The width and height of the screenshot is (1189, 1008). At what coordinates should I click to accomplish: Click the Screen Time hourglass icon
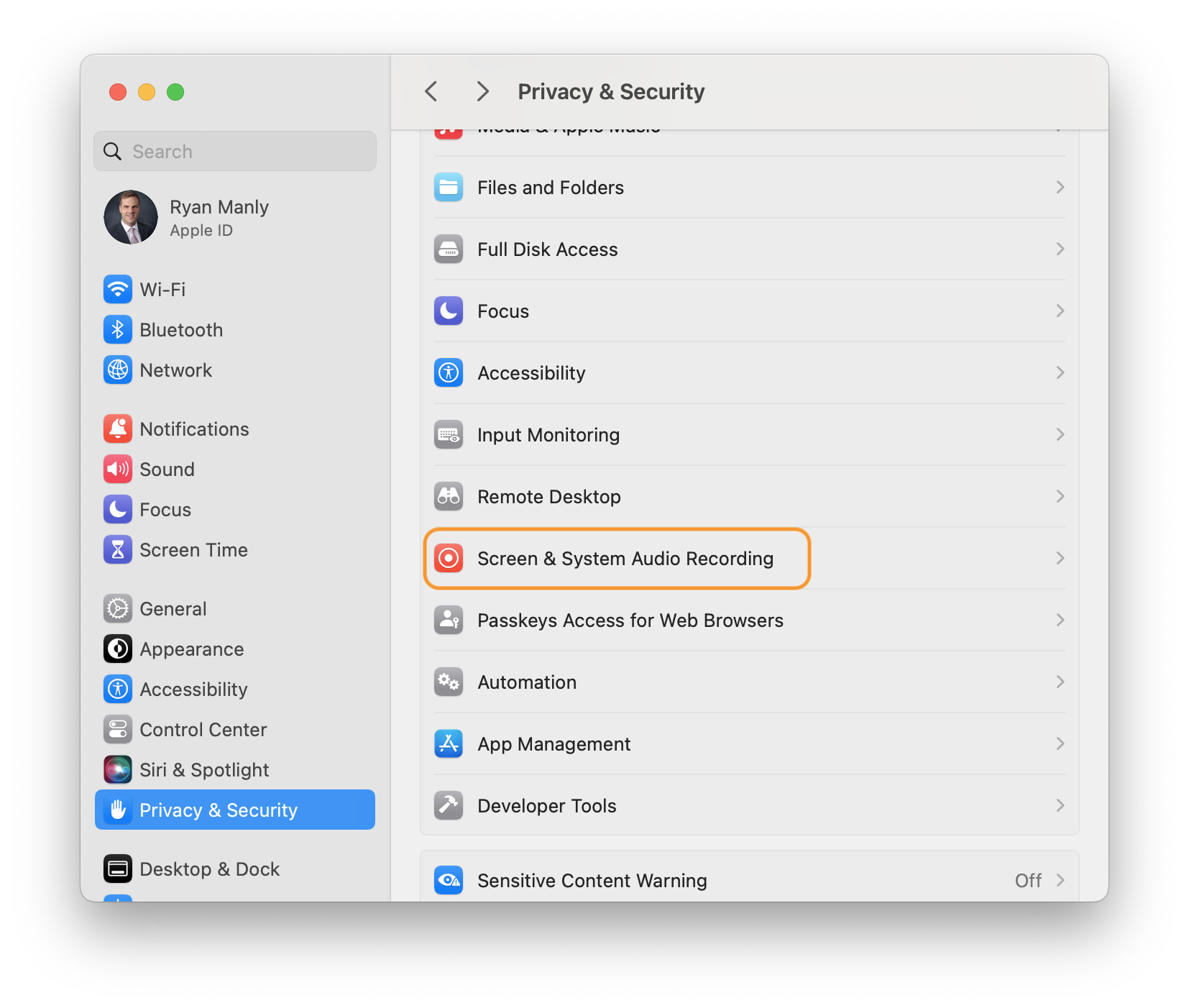118,550
